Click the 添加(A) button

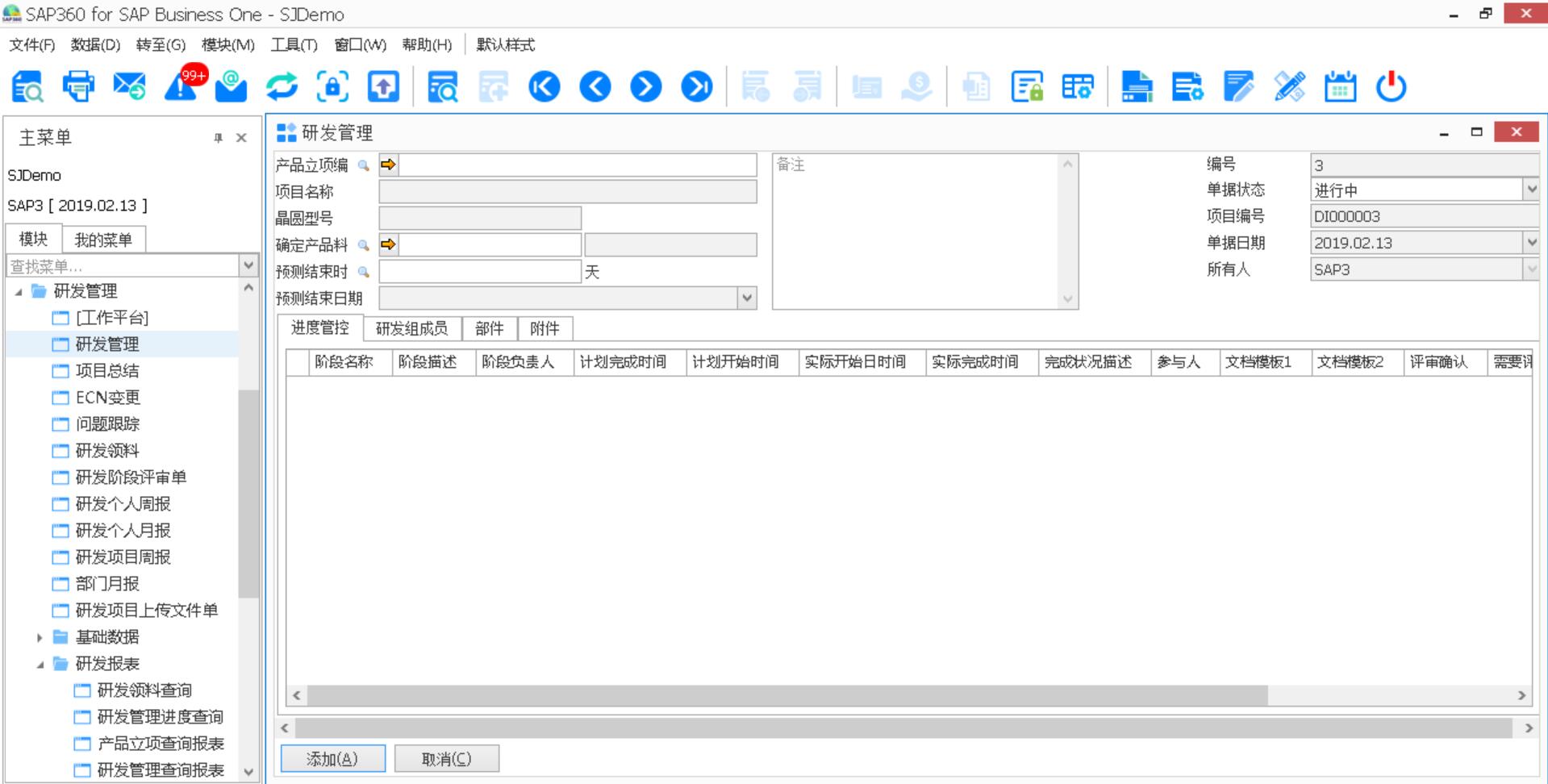click(x=332, y=758)
